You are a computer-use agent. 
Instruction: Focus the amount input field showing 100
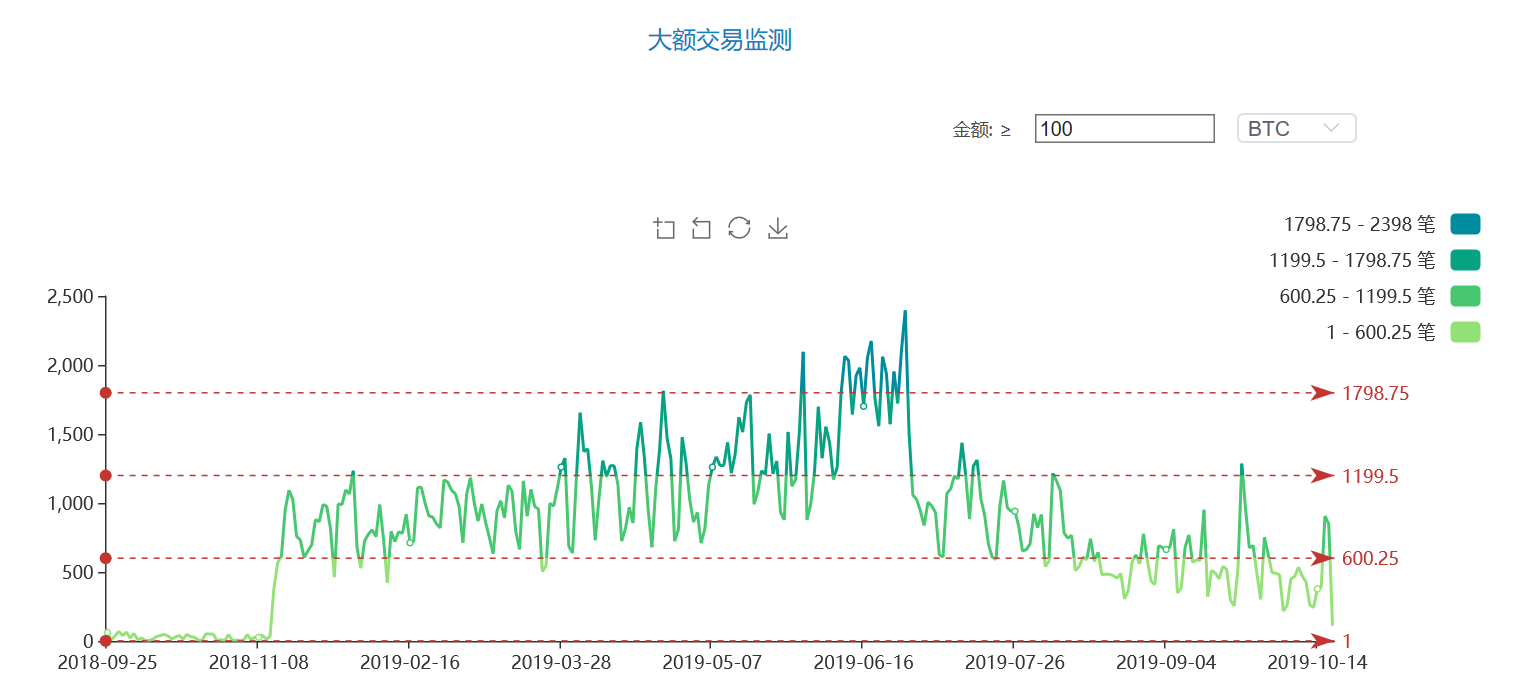point(1124,128)
